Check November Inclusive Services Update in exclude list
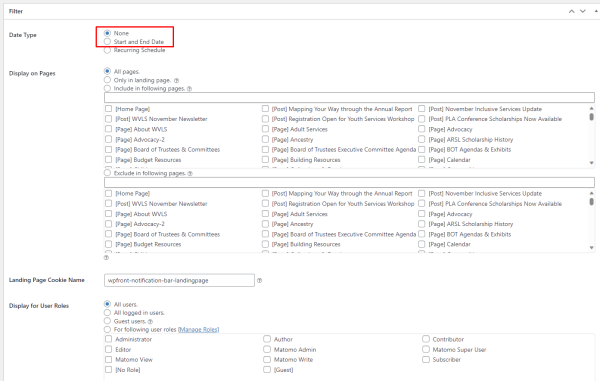This screenshot has height=381, width=600. [x=422, y=194]
